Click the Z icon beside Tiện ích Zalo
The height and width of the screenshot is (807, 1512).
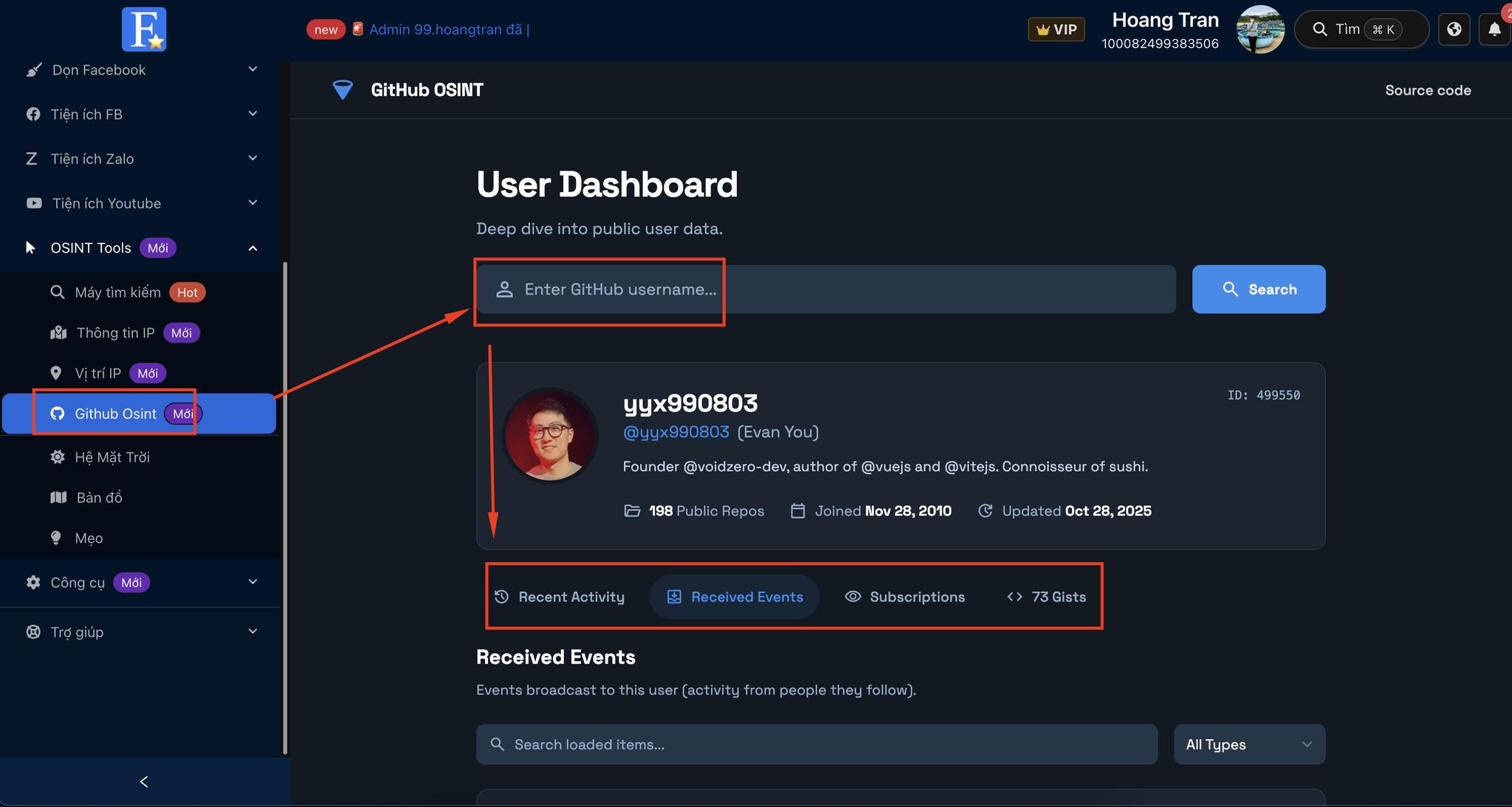(32, 159)
